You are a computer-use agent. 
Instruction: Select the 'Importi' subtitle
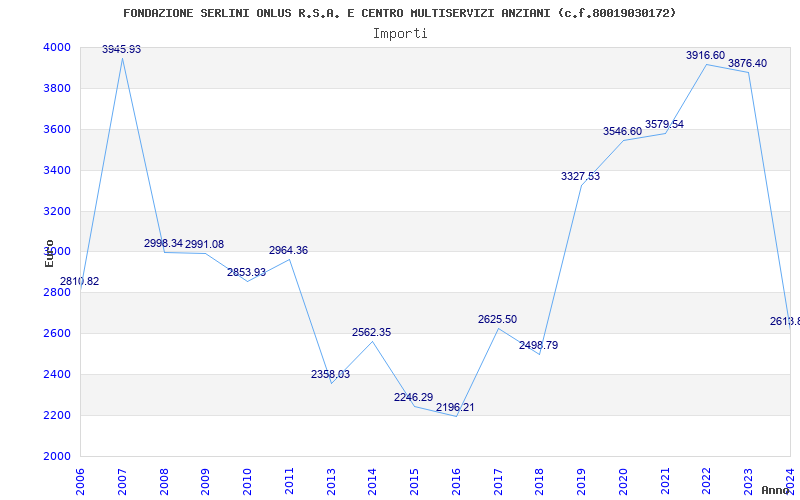(x=400, y=34)
